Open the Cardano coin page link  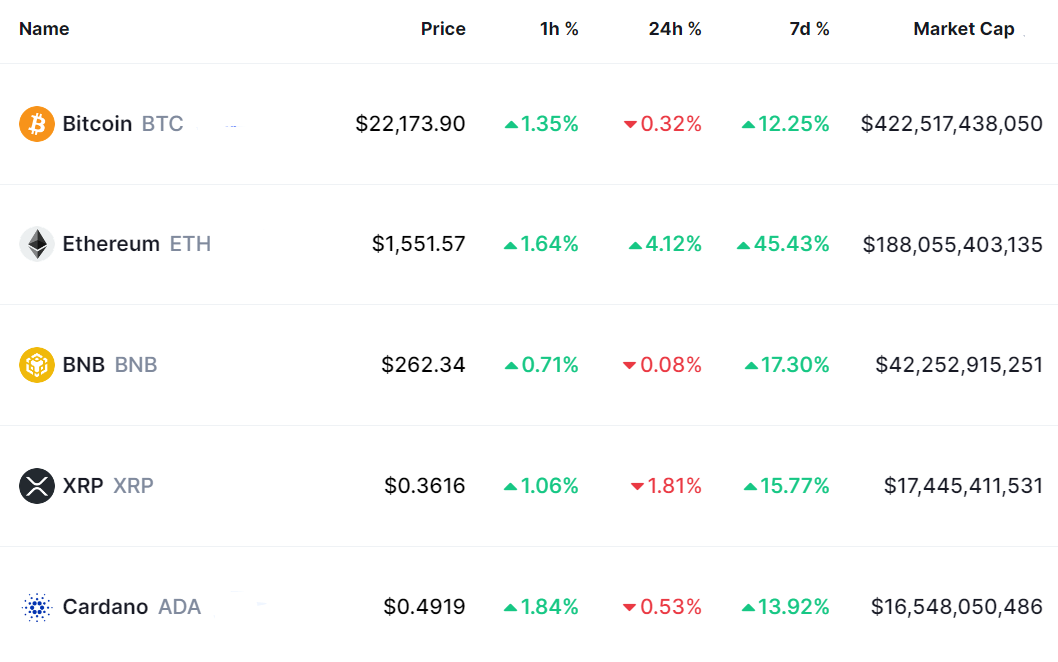pyautogui.click(x=105, y=607)
